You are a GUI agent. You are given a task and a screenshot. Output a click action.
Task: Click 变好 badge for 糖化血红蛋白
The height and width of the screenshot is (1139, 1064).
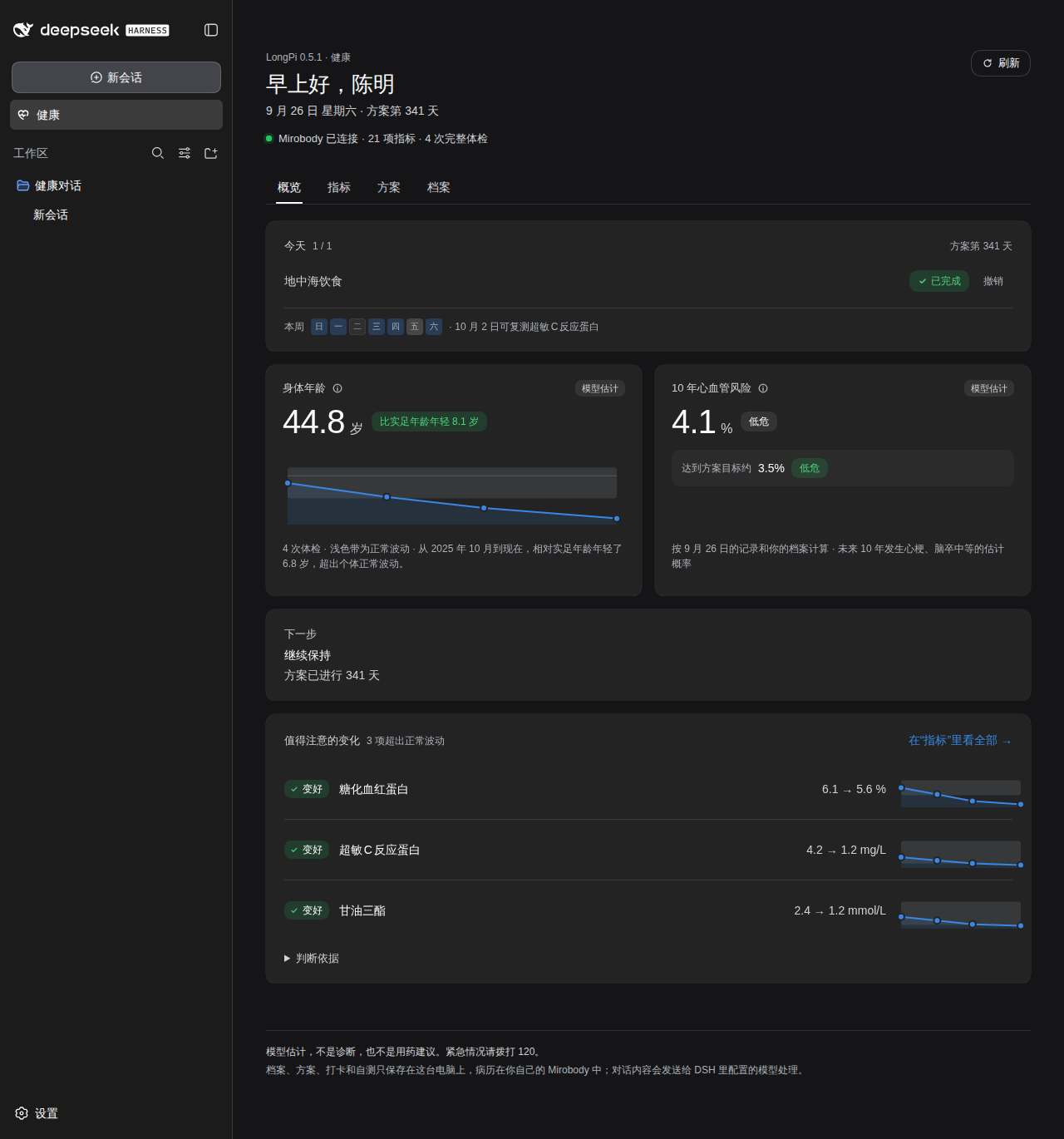click(307, 789)
